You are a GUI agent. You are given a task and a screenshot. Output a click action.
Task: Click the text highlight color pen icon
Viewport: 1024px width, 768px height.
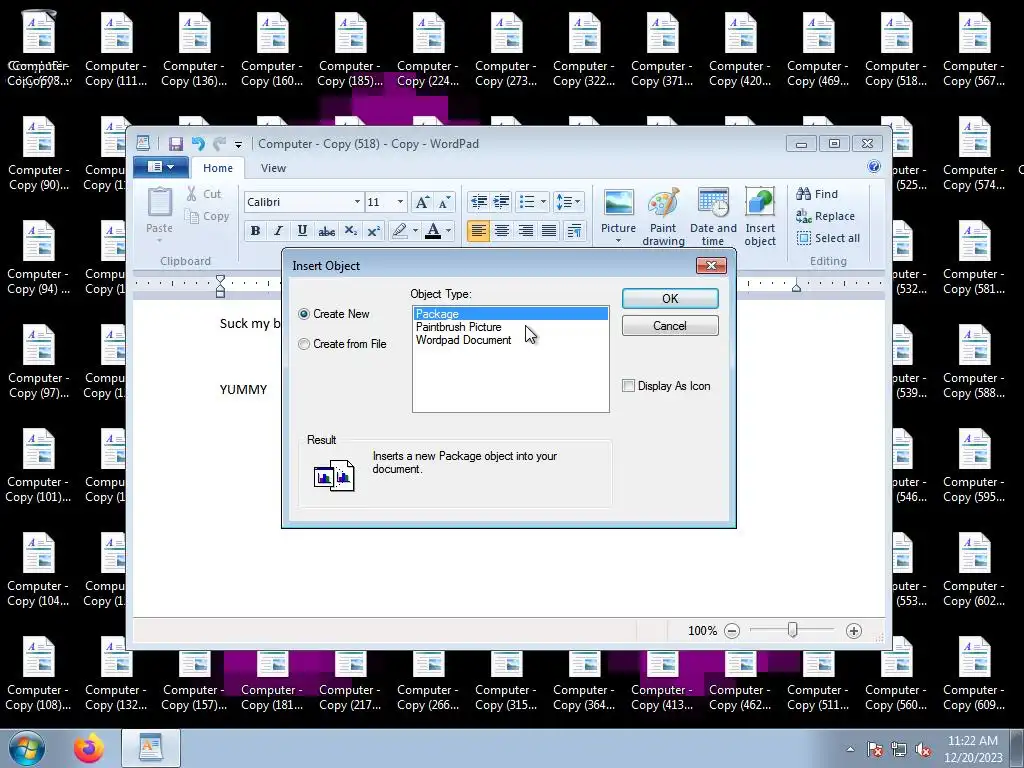tap(399, 231)
